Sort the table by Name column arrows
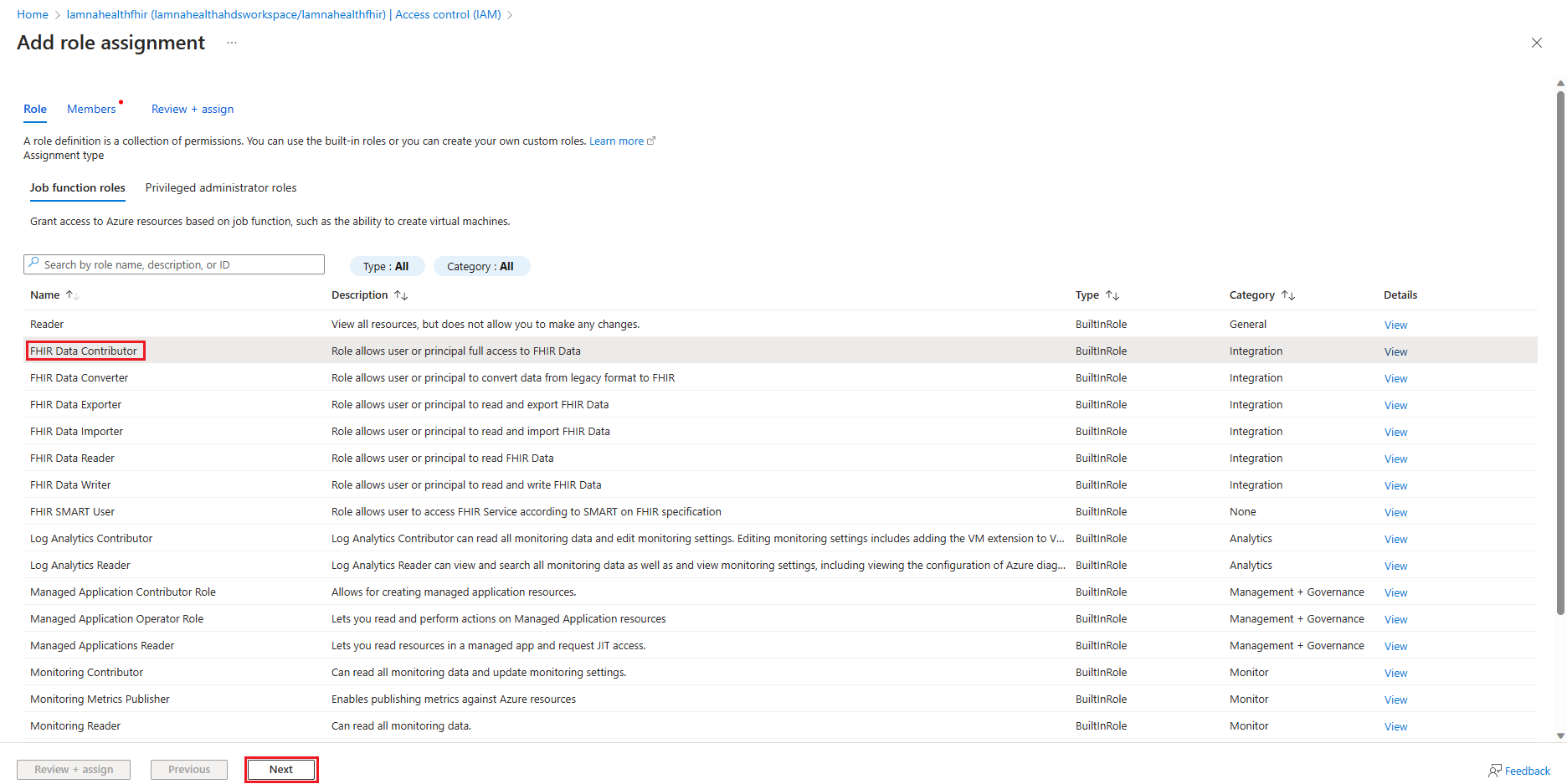Image resolution: width=1567 pixels, height=784 pixels. coord(73,295)
